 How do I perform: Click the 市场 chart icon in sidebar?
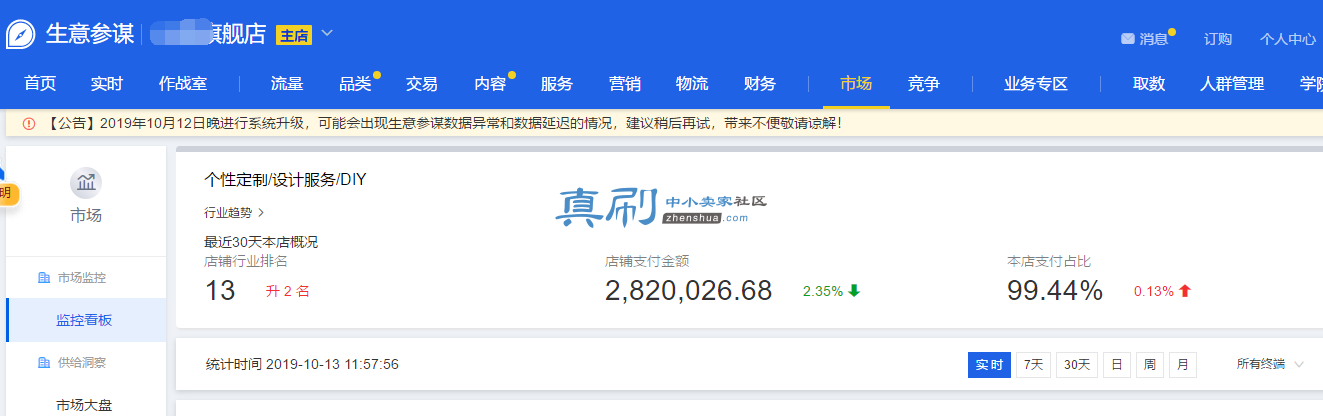pos(85,183)
